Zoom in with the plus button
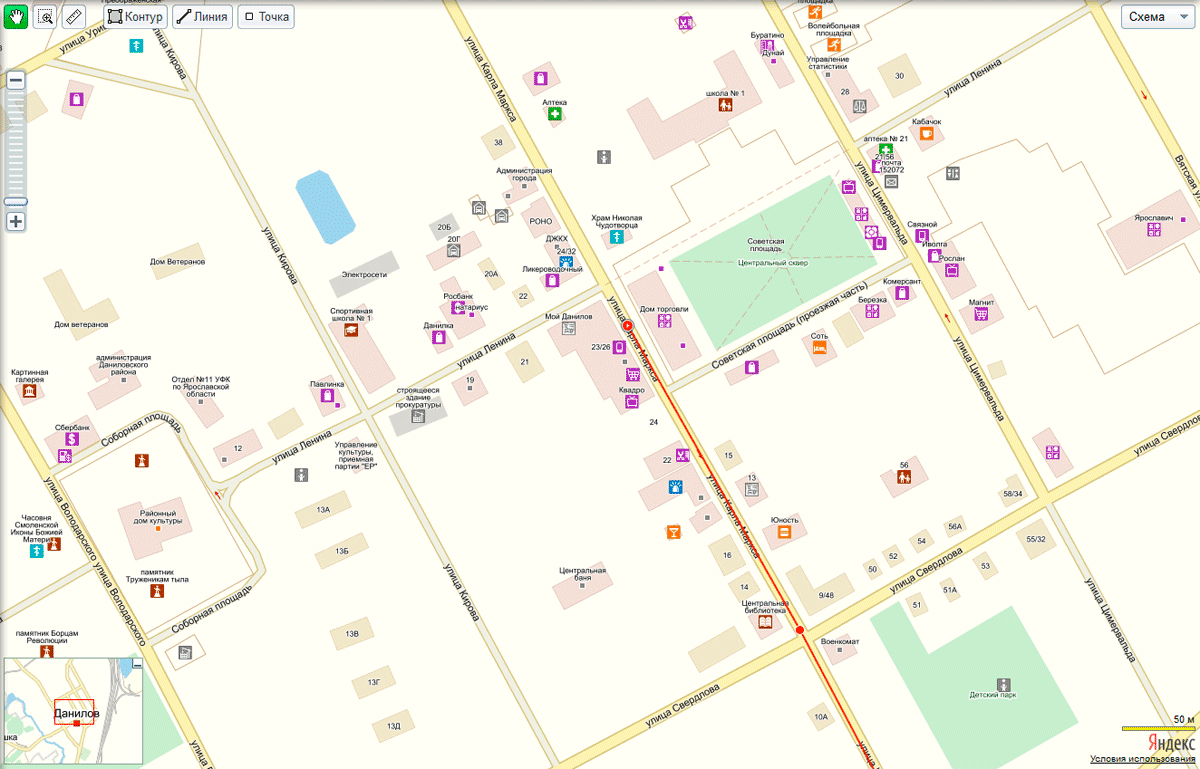This screenshot has width=1200, height=769. [16, 222]
